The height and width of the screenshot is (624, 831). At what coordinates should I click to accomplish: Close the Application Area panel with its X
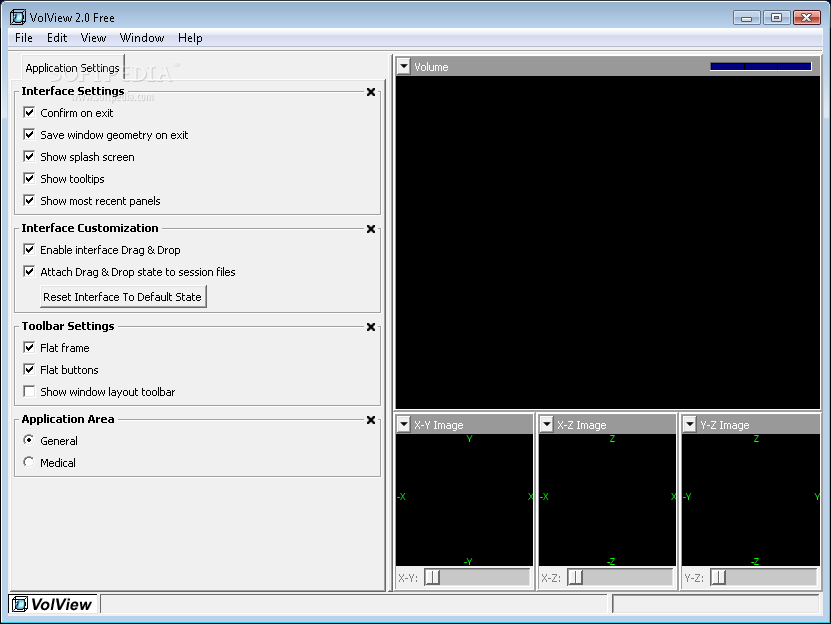[371, 420]
